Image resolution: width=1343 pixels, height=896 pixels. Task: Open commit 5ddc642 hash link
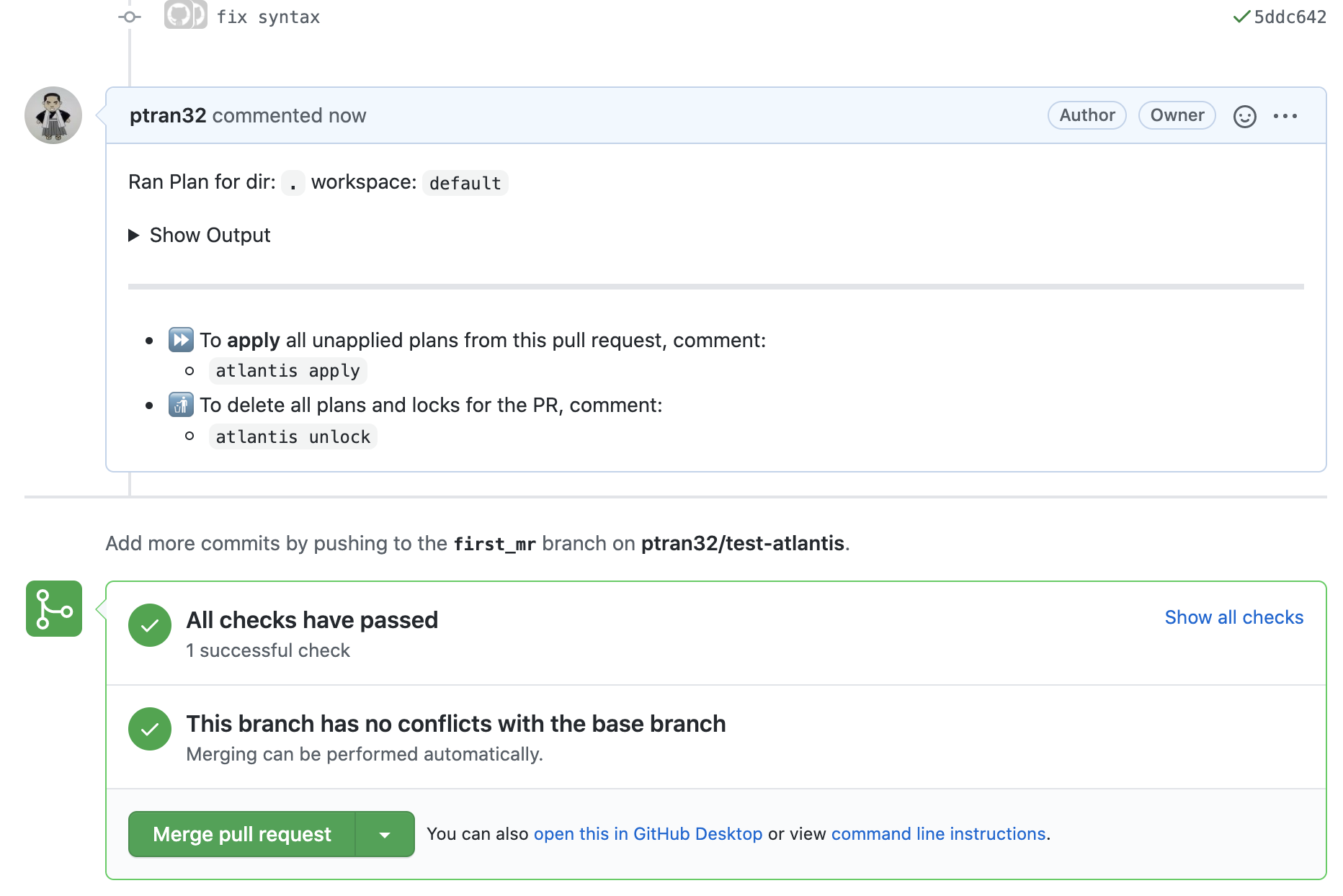coord(1290,17)
